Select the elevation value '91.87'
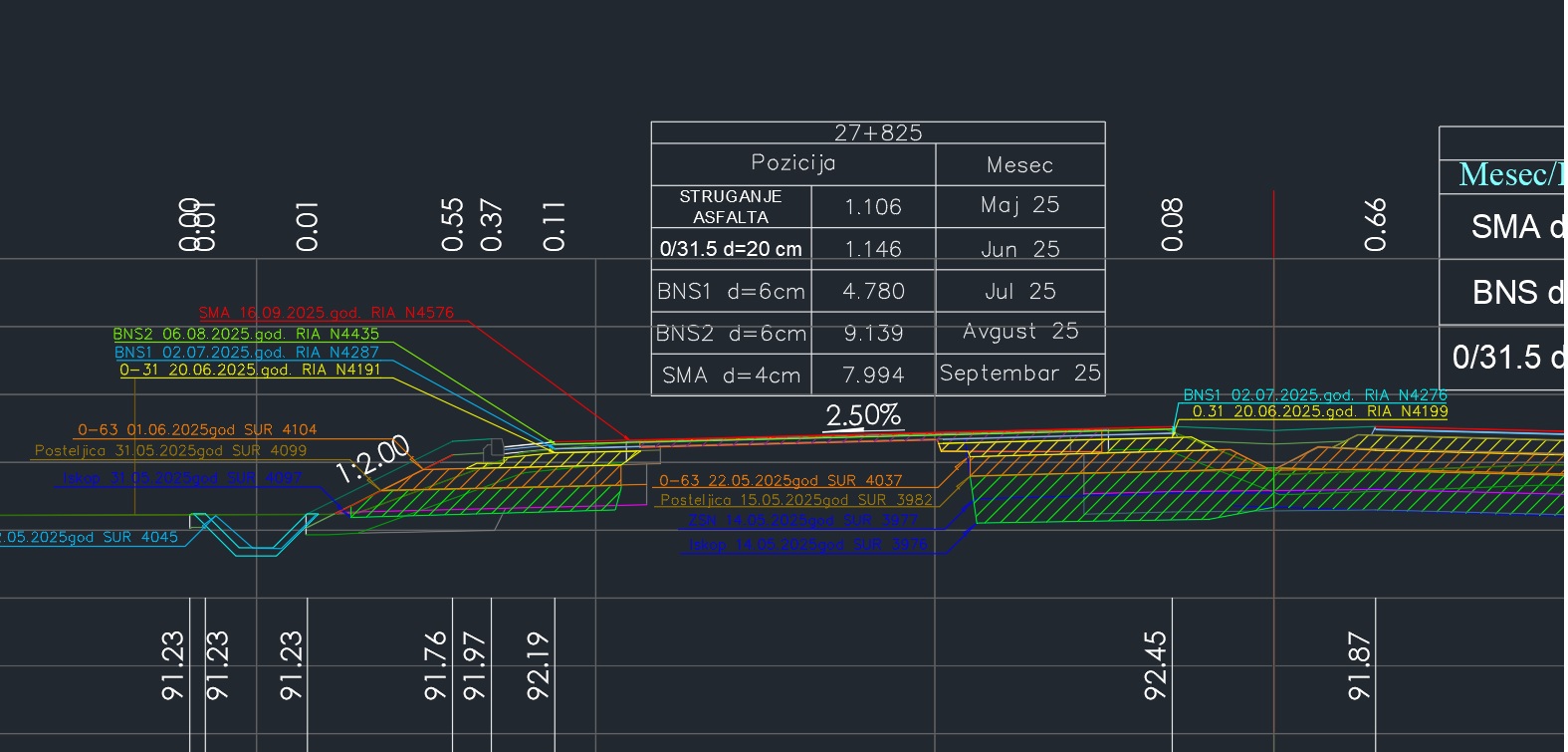This screenshot has width=1568, height=752. [x=1358, y=665]
